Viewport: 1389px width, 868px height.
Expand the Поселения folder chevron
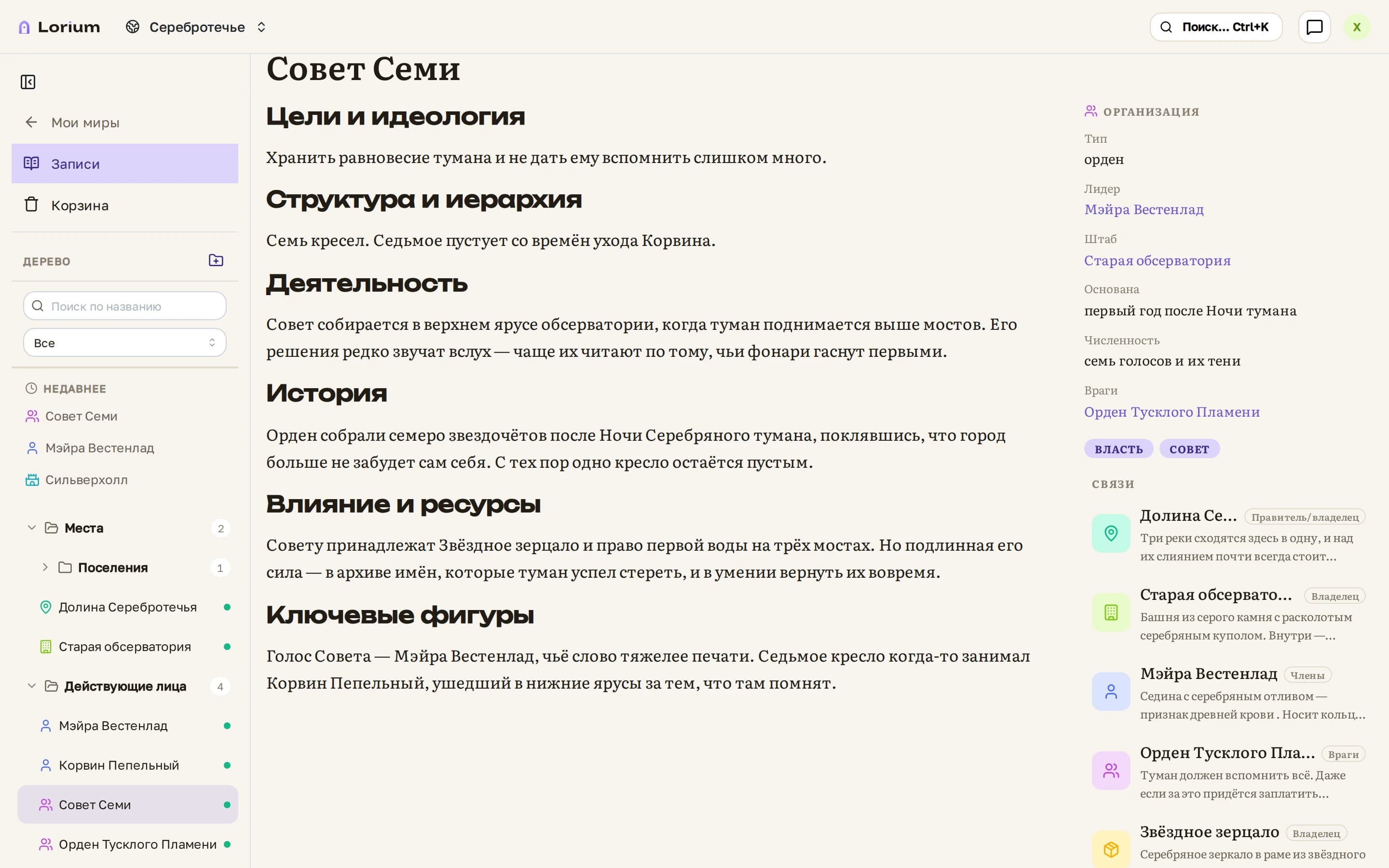[x=45, y=567]
